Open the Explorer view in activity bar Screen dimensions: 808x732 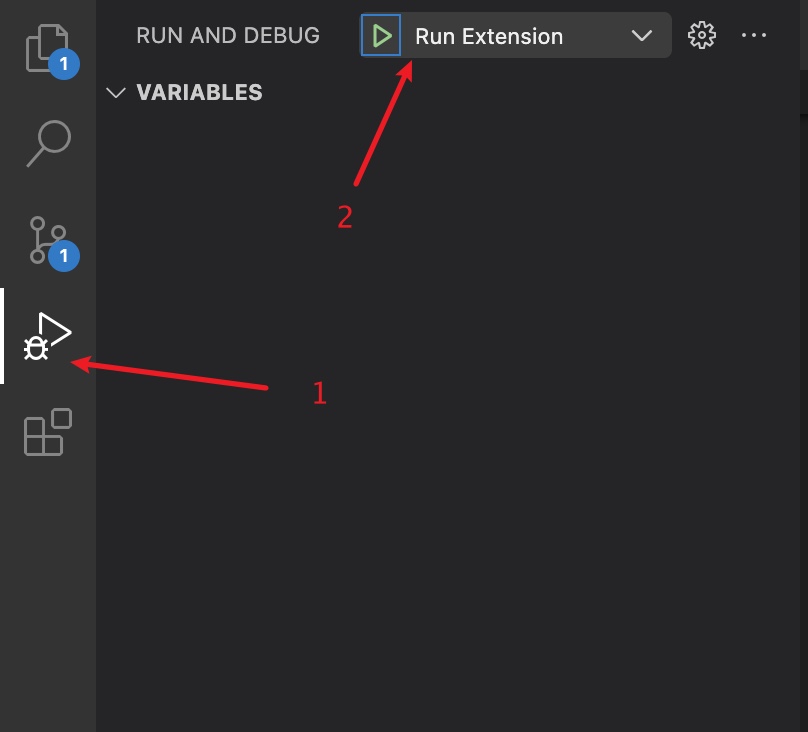tap(47, 48)
